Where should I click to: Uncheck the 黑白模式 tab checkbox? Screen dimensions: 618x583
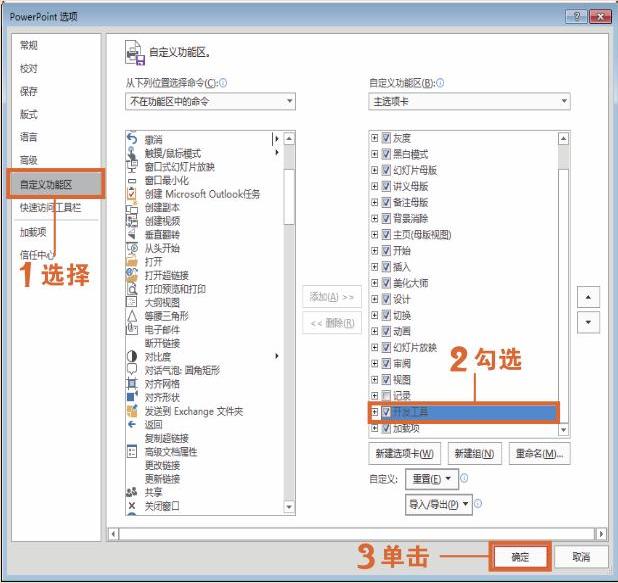[x=386, y=154]
